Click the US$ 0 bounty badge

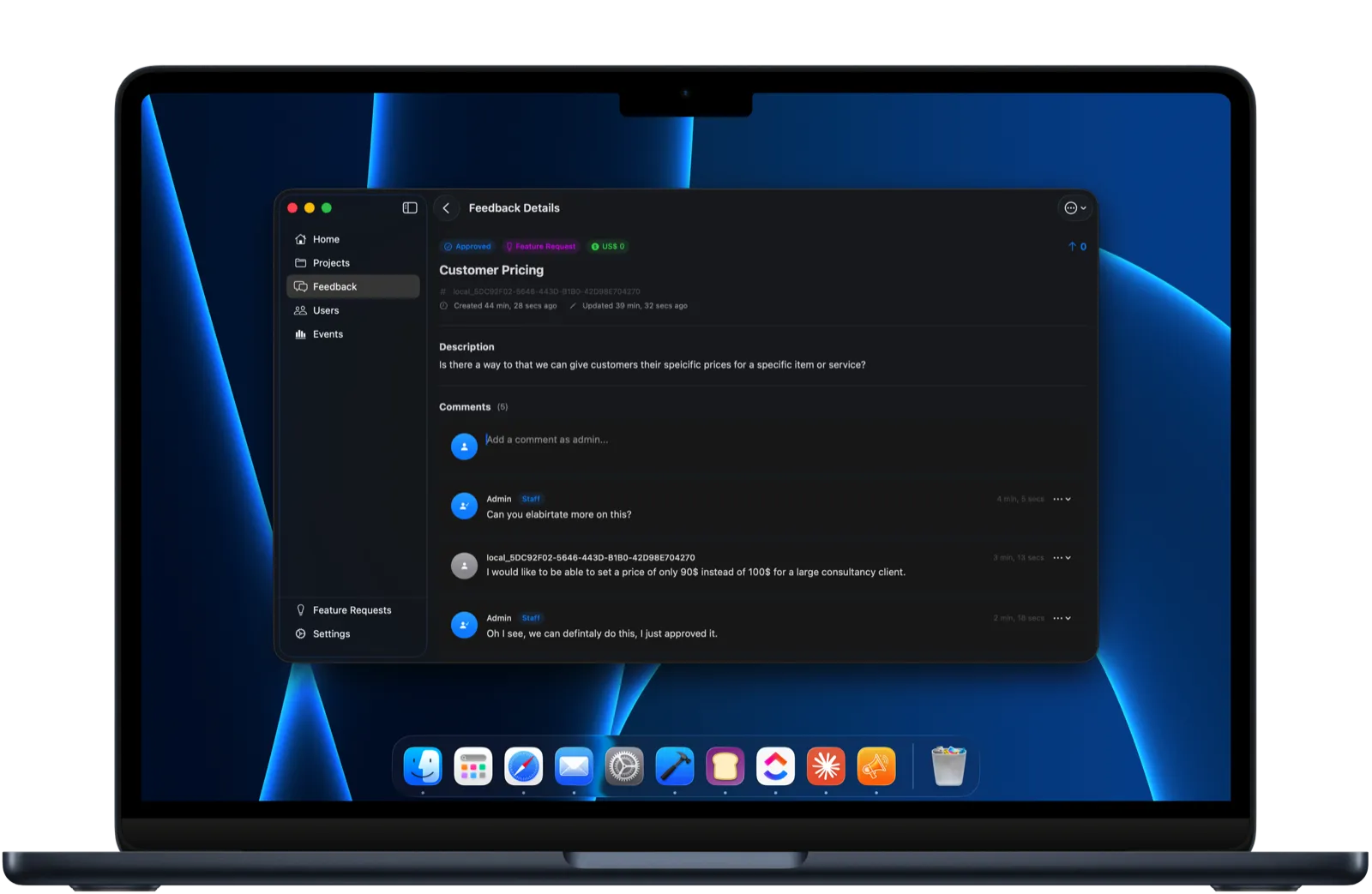(x=609, y=246)
